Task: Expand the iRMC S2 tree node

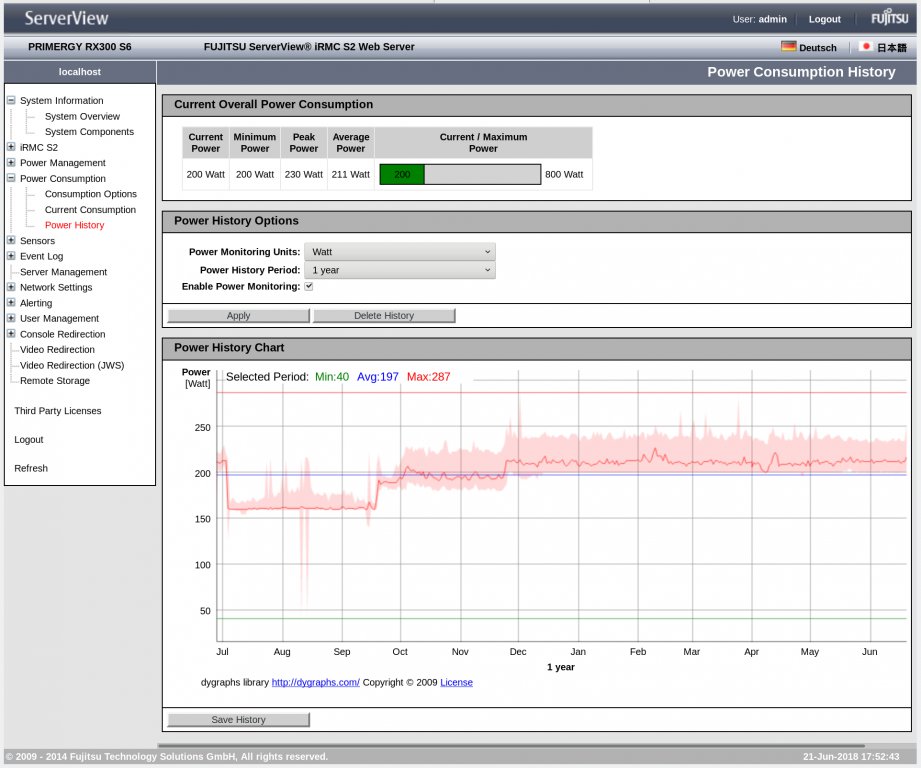Action: [x=11, y=147]
